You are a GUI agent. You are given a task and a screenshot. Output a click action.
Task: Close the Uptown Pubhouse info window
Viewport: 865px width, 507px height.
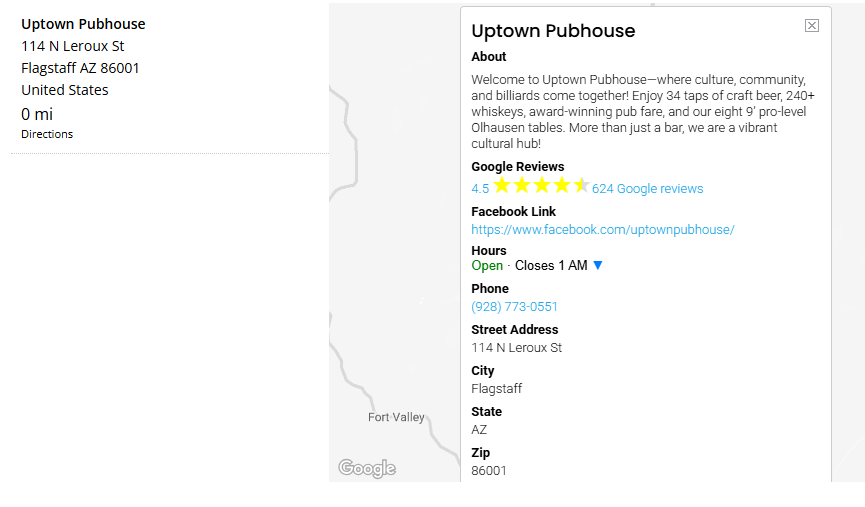pyautogui.click(x=812, y=26)
